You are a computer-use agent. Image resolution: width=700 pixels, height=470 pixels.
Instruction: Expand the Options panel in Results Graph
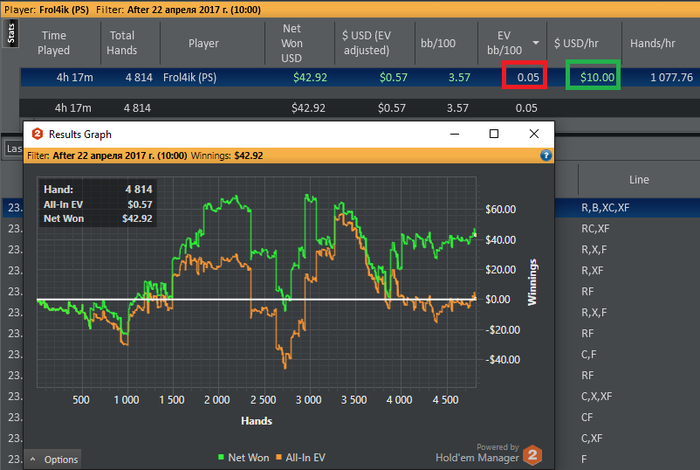[x=54, y=459]
